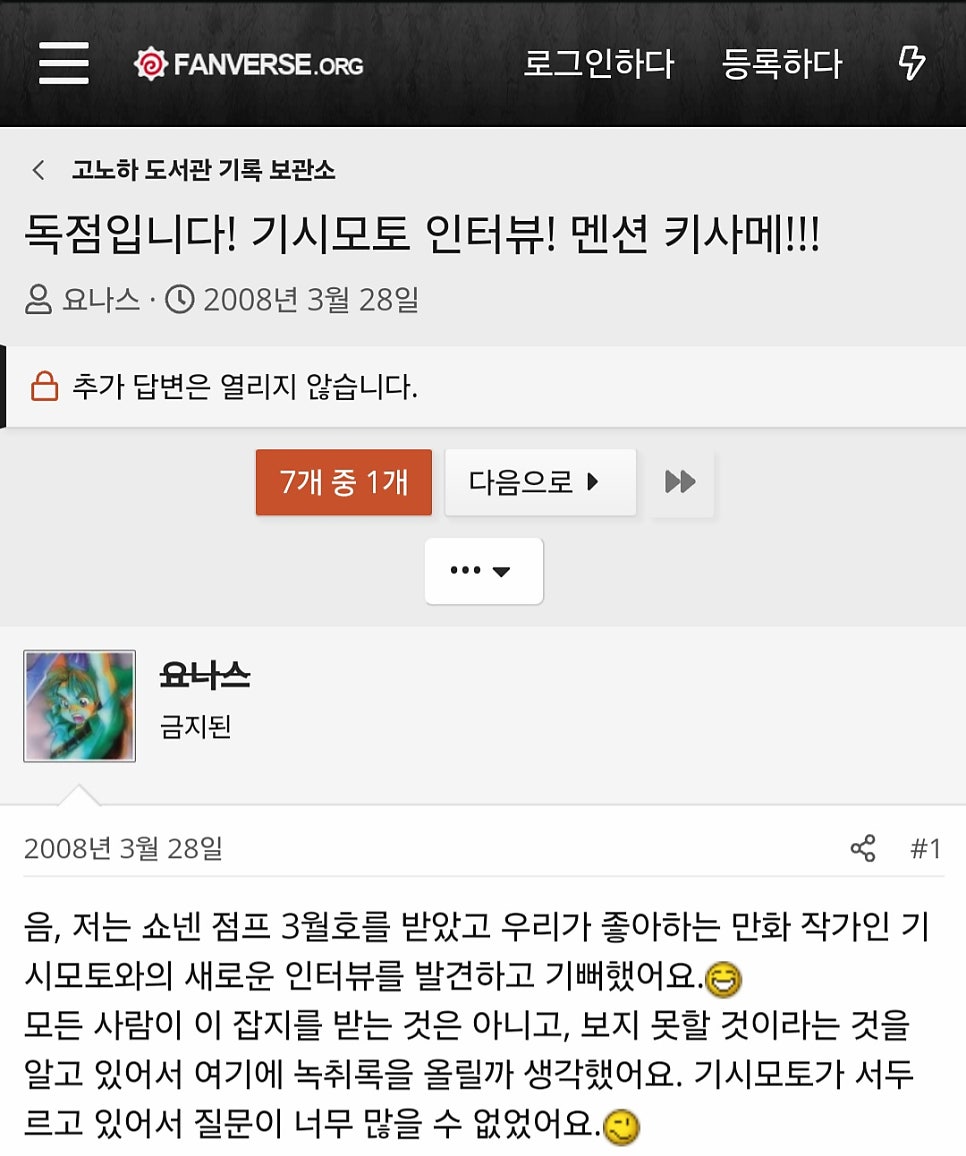This screenshot has width=966, height=1156.
Task: Click the share icon on post #1
Action: pyautogui.click(x=863, y=849)
